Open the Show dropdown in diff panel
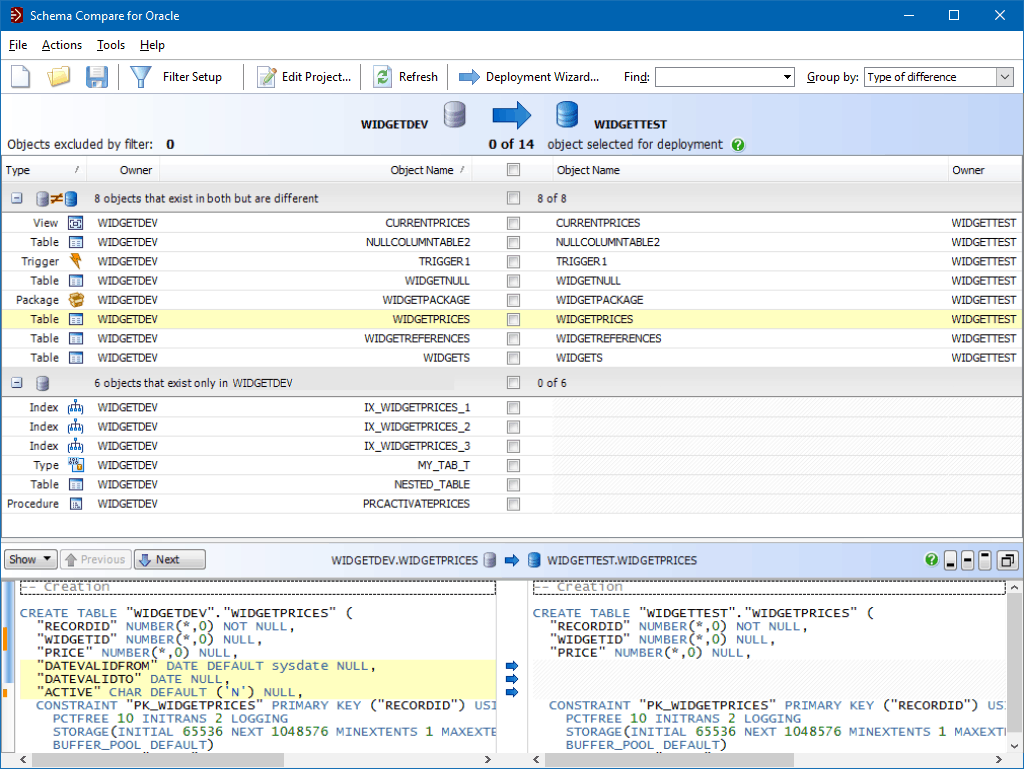Screen dimensions: 1024x769 point(30,560)
